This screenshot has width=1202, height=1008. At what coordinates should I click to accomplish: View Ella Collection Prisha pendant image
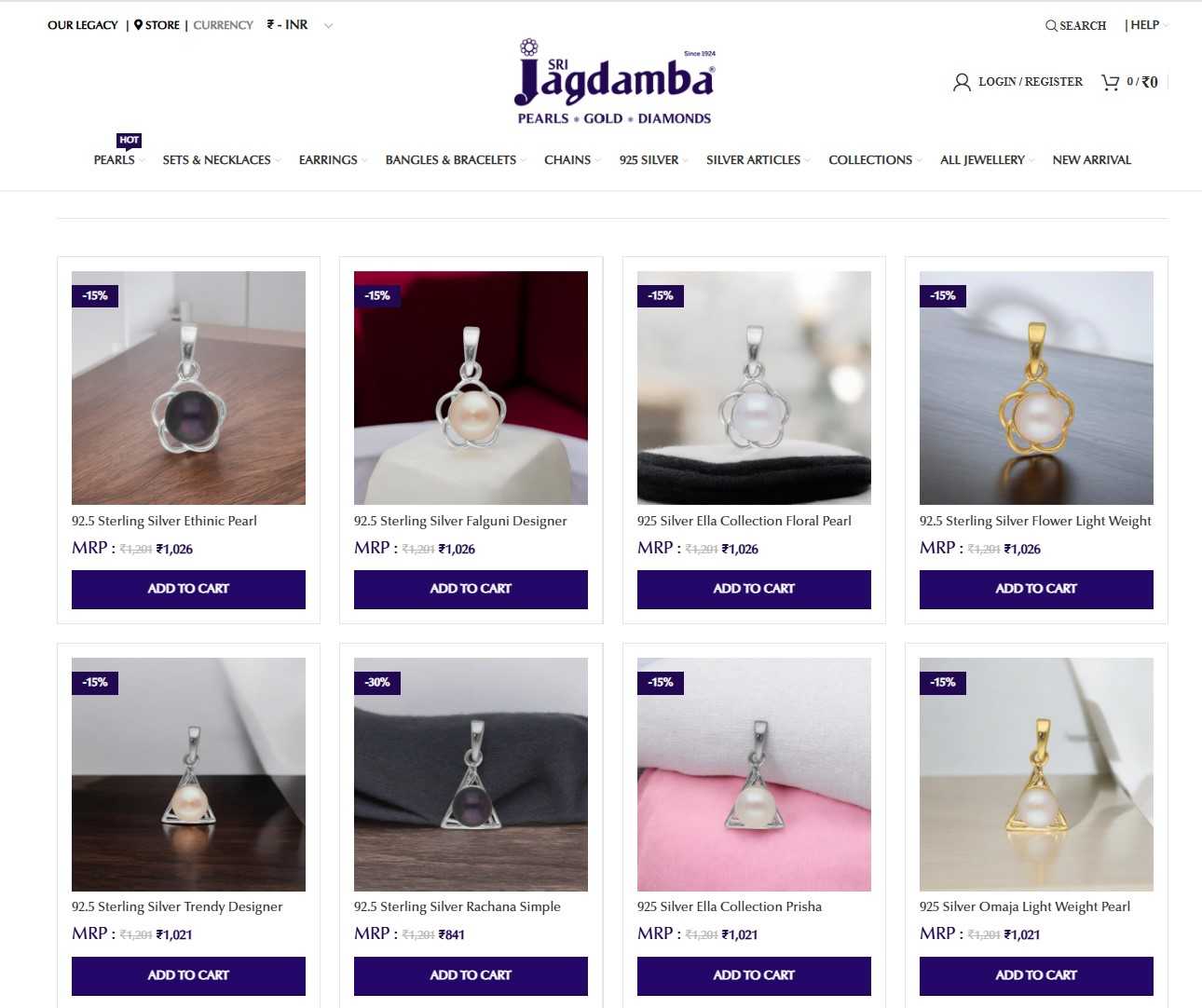(x=754, y=774)
